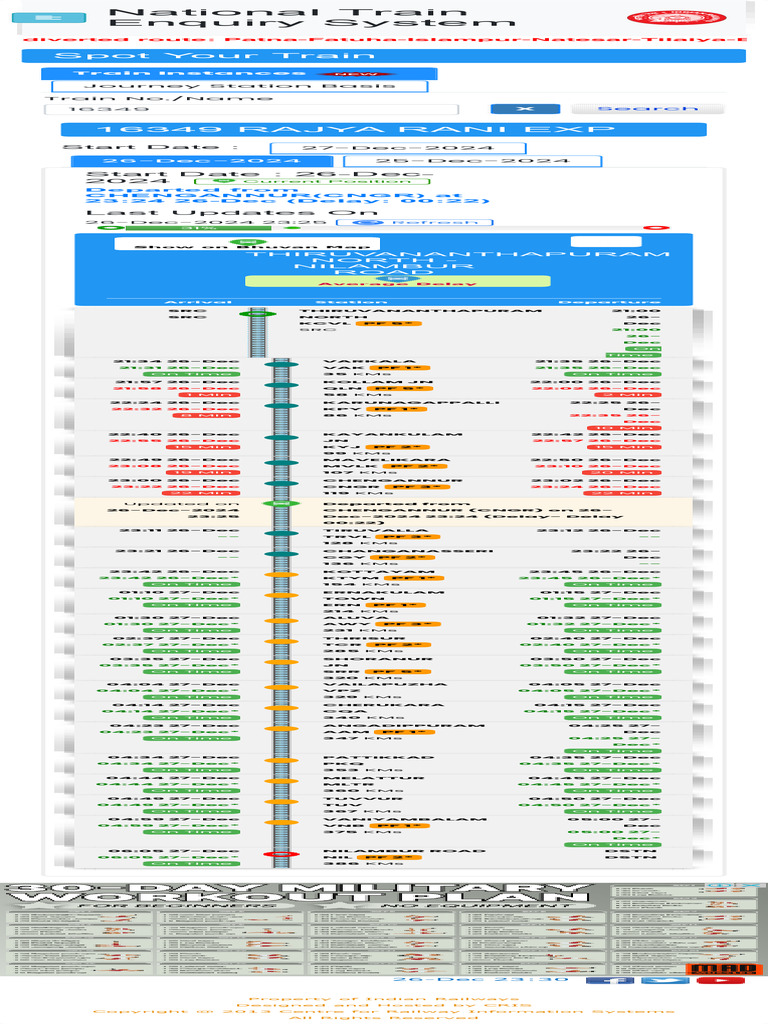Screen dimensions: 768x1024
Task: Click the Departed from CHENGANNUR status text
Action: [287, 196]
